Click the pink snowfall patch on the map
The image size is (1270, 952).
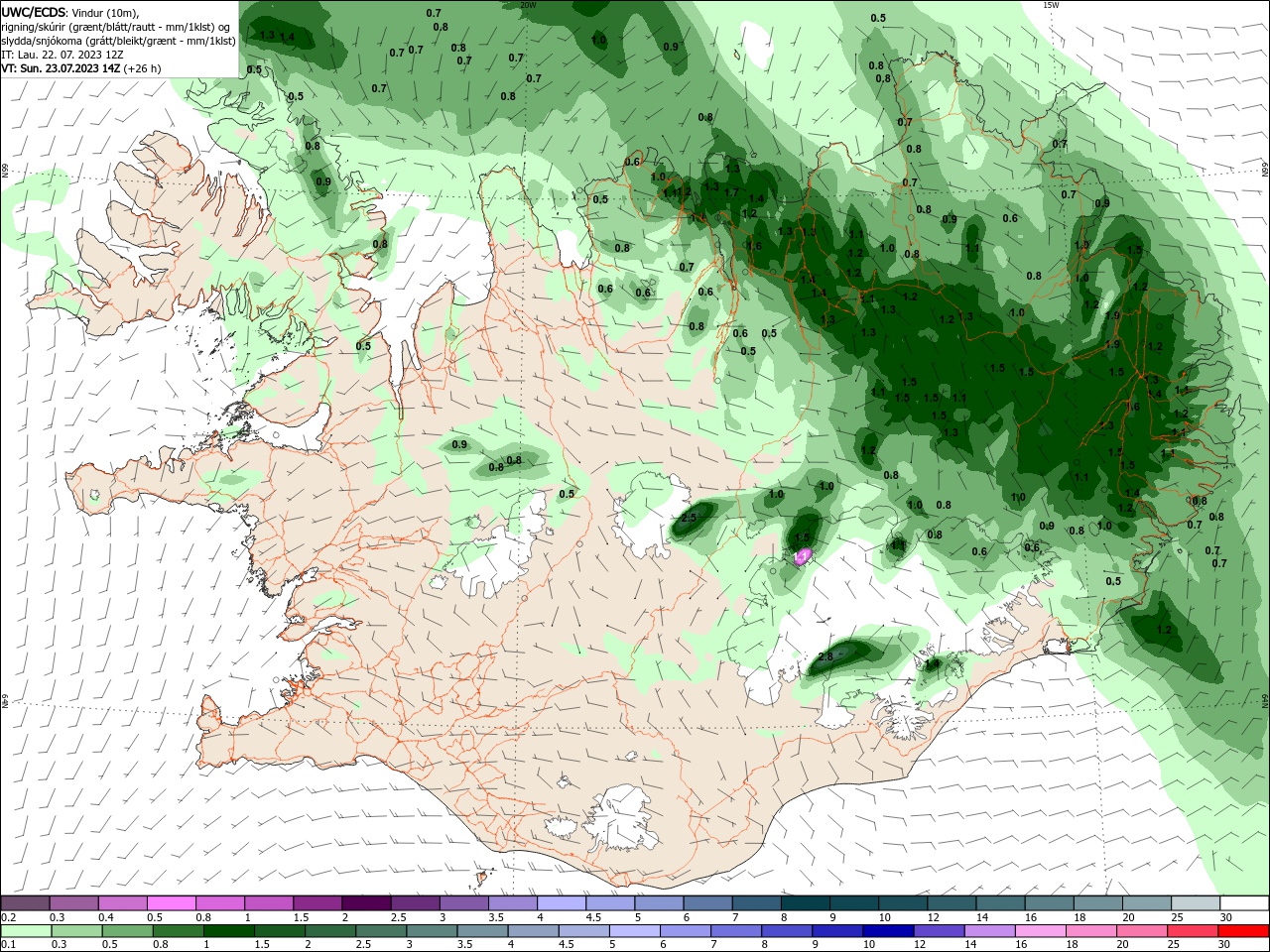(x=804, y=554)
